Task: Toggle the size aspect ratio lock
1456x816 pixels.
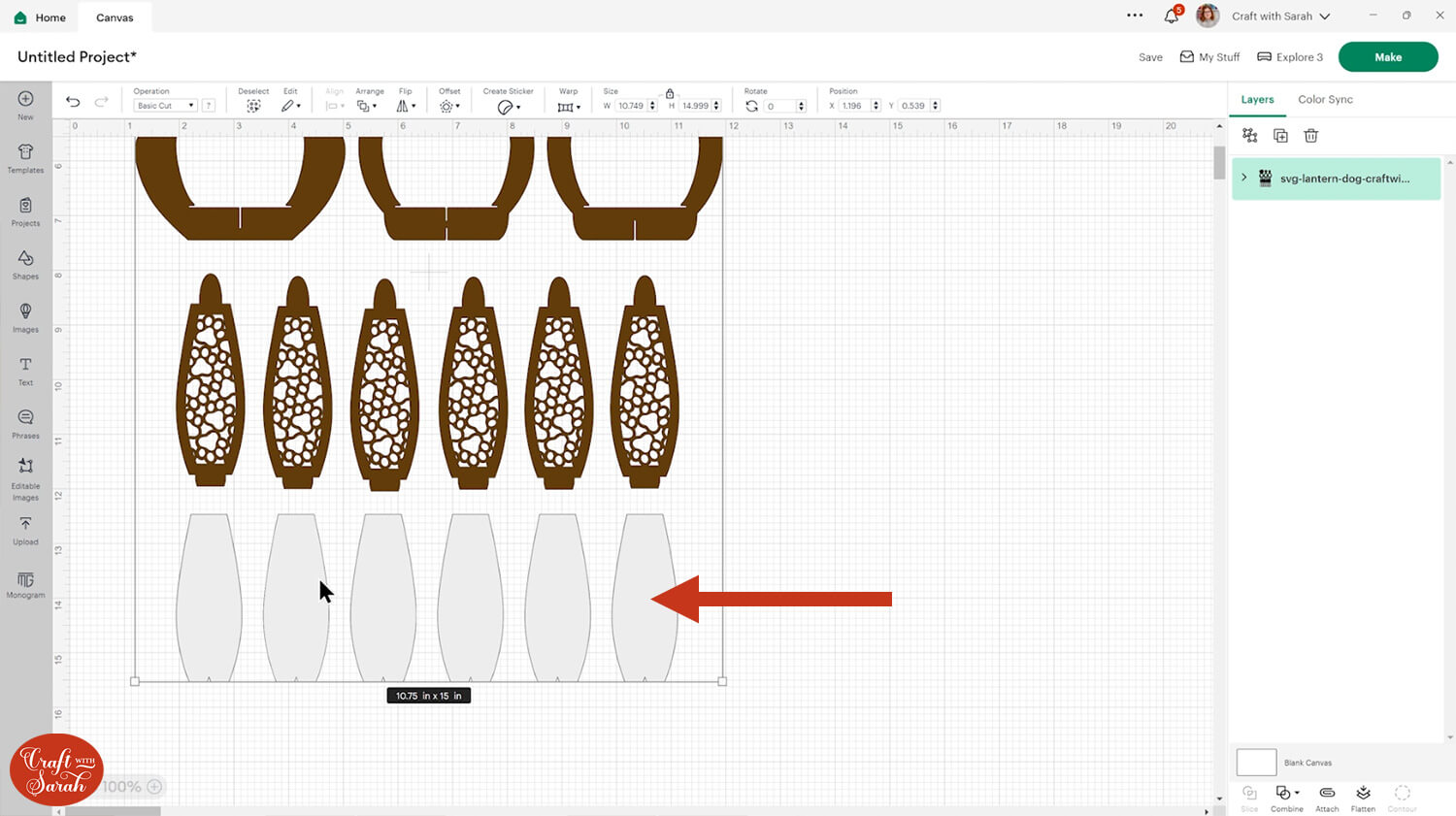Action: 670,93
